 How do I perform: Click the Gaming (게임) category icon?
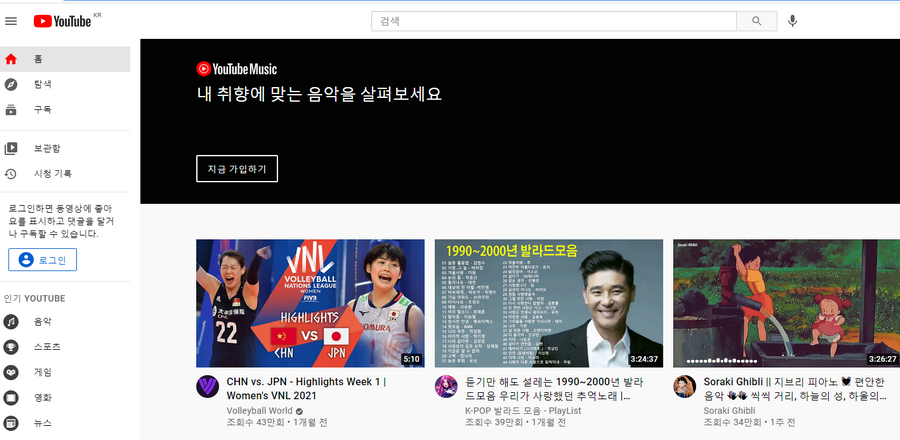11,372
